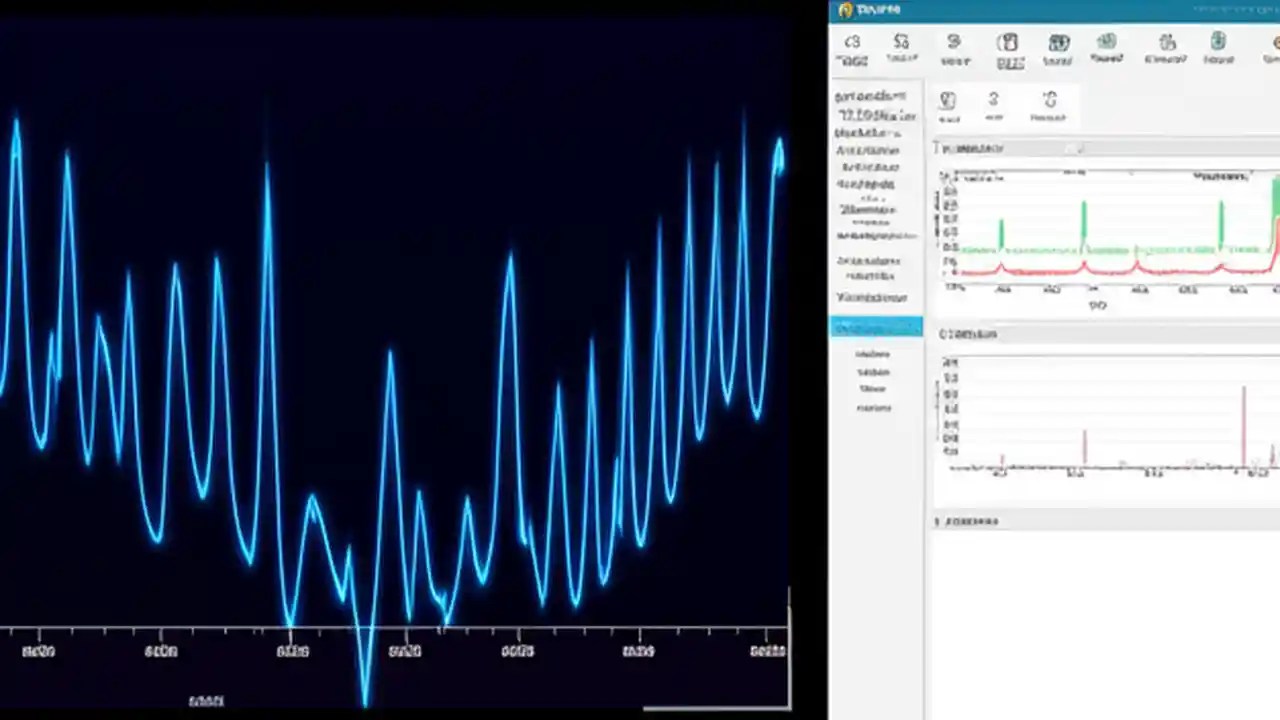1280x720 pixels.
Task: Select the first toolbar icon on the left
Action: (x=852, y=45)
